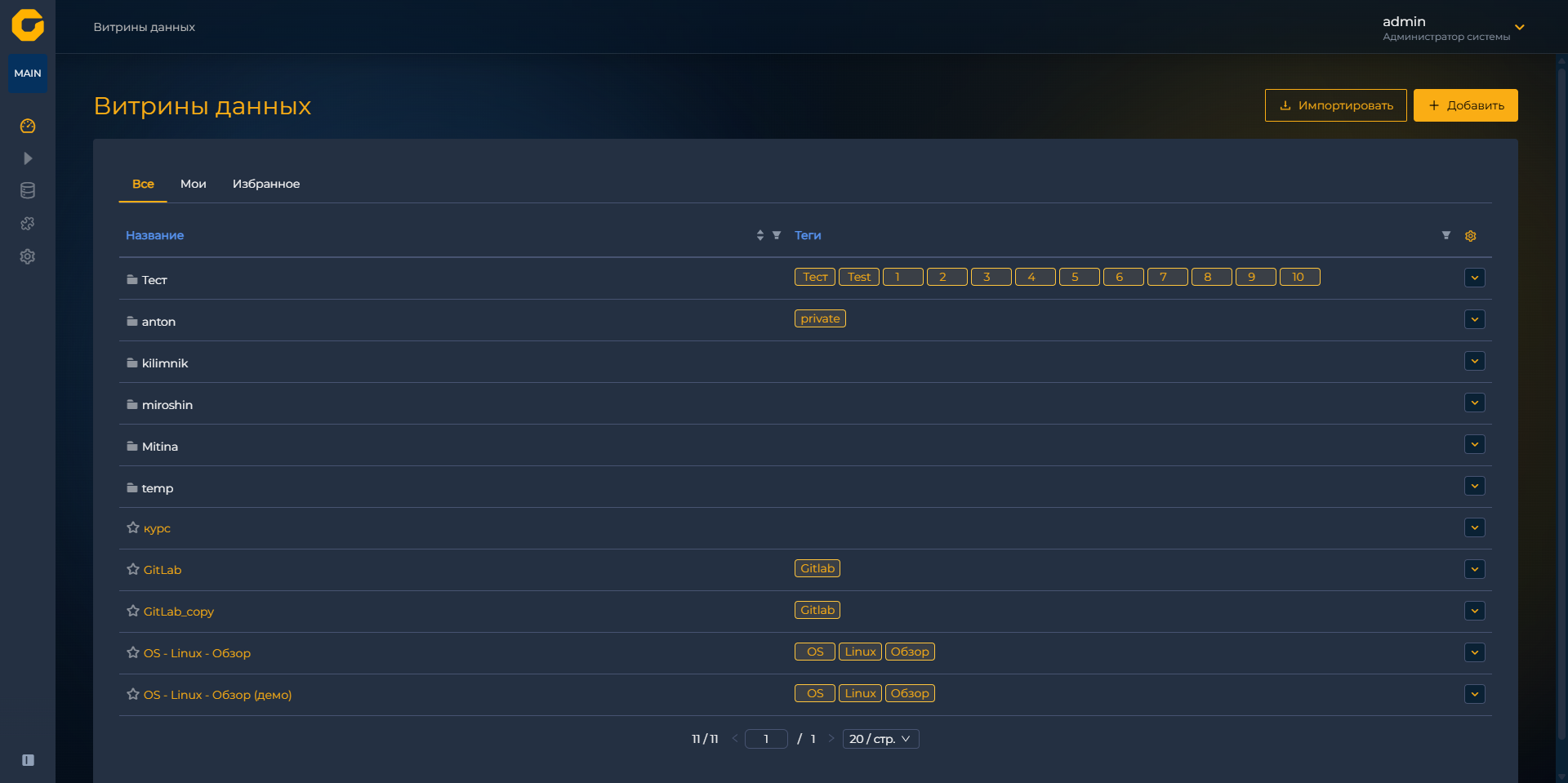Open the 20 / стр. page size dropdown

click(880, 739)
